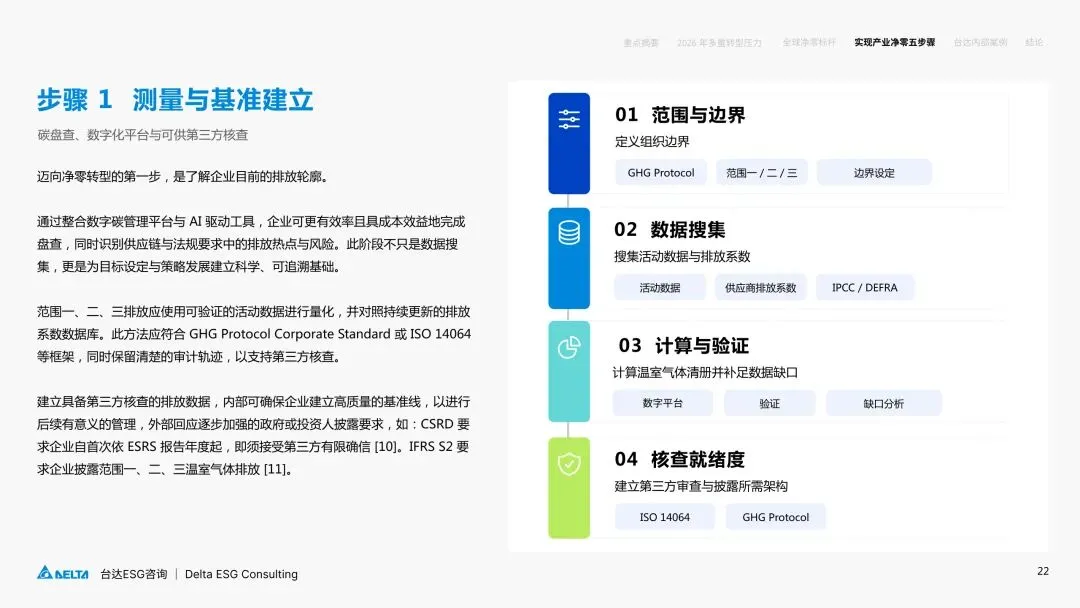Open the 重点摘要 section tab
The image size is (1080, 608).
coord(641,43)
